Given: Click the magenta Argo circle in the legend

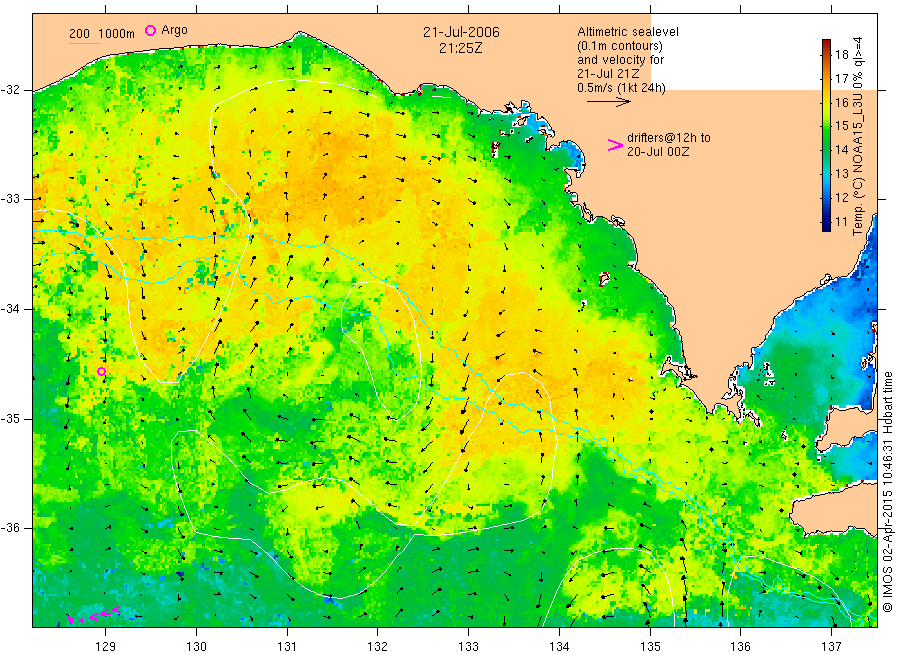Looking at the screenshot, I should [x=150, y=30].
